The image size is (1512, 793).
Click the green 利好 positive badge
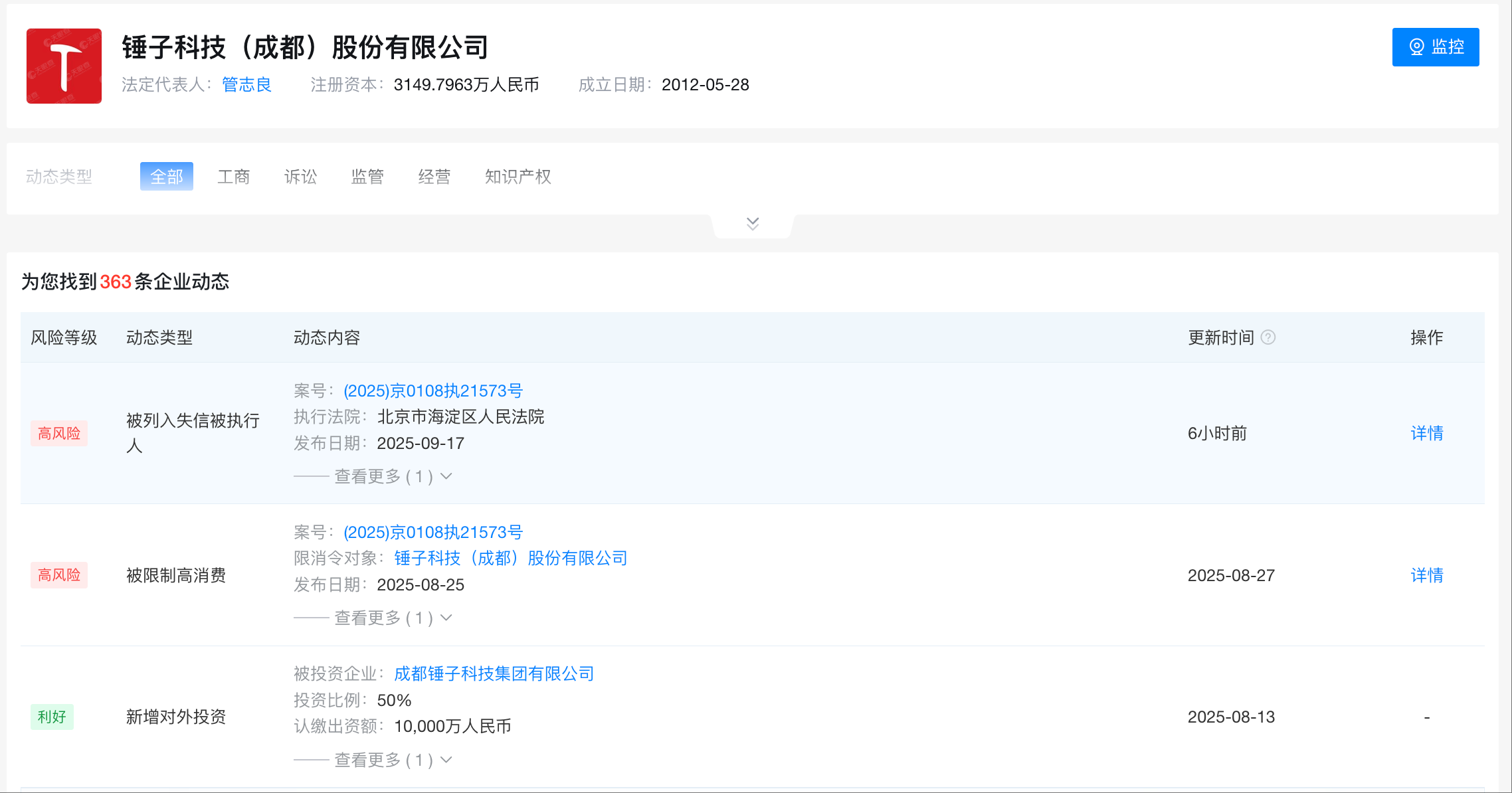tap(52, 717)
